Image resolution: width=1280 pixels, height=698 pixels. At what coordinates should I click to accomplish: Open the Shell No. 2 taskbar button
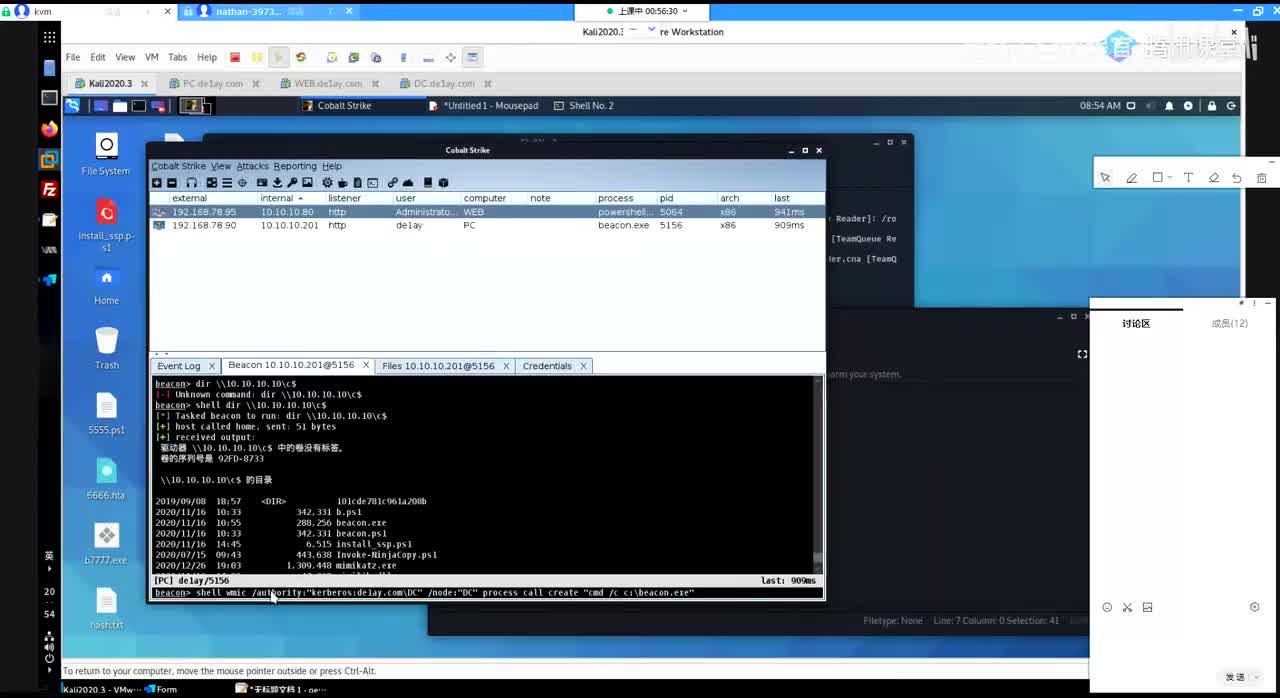click(x=584, y=106)
